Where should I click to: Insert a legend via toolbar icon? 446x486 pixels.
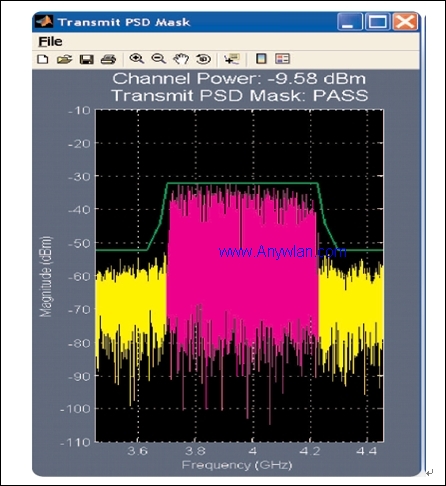click(283, 59)
